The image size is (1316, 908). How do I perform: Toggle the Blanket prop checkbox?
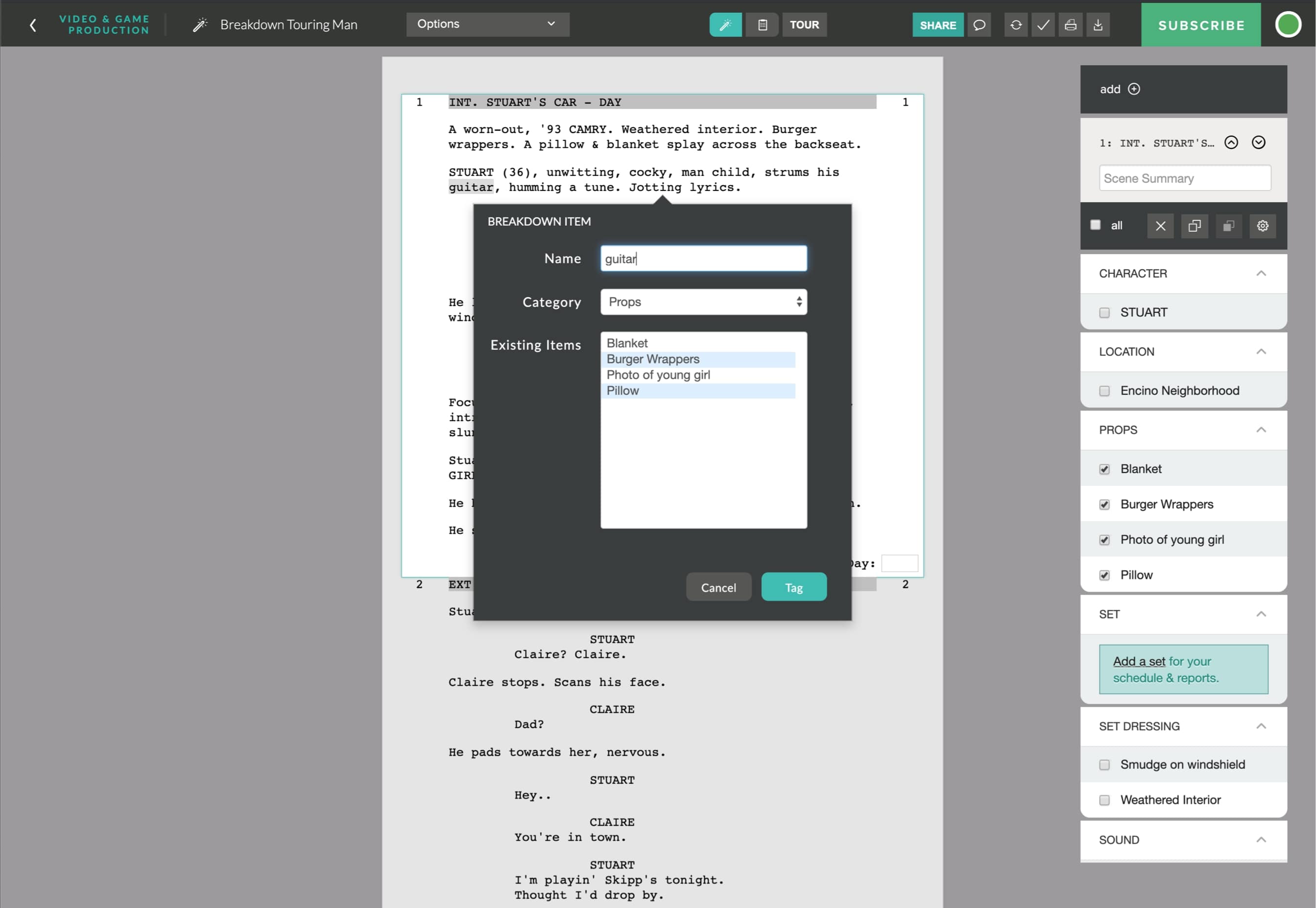click(1105, 468)
